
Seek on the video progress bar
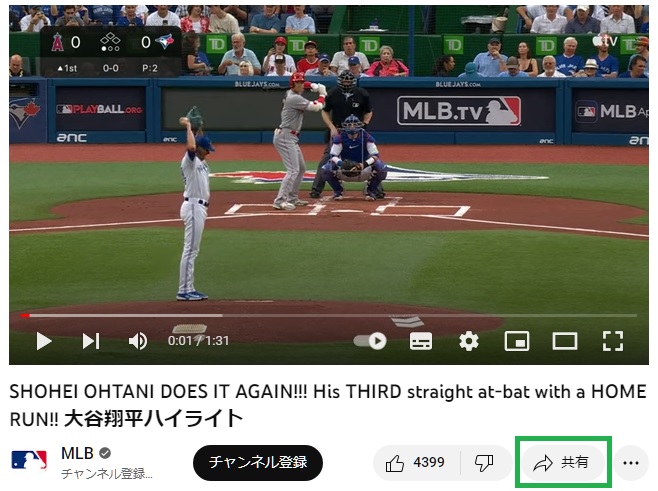click(329, 315)
